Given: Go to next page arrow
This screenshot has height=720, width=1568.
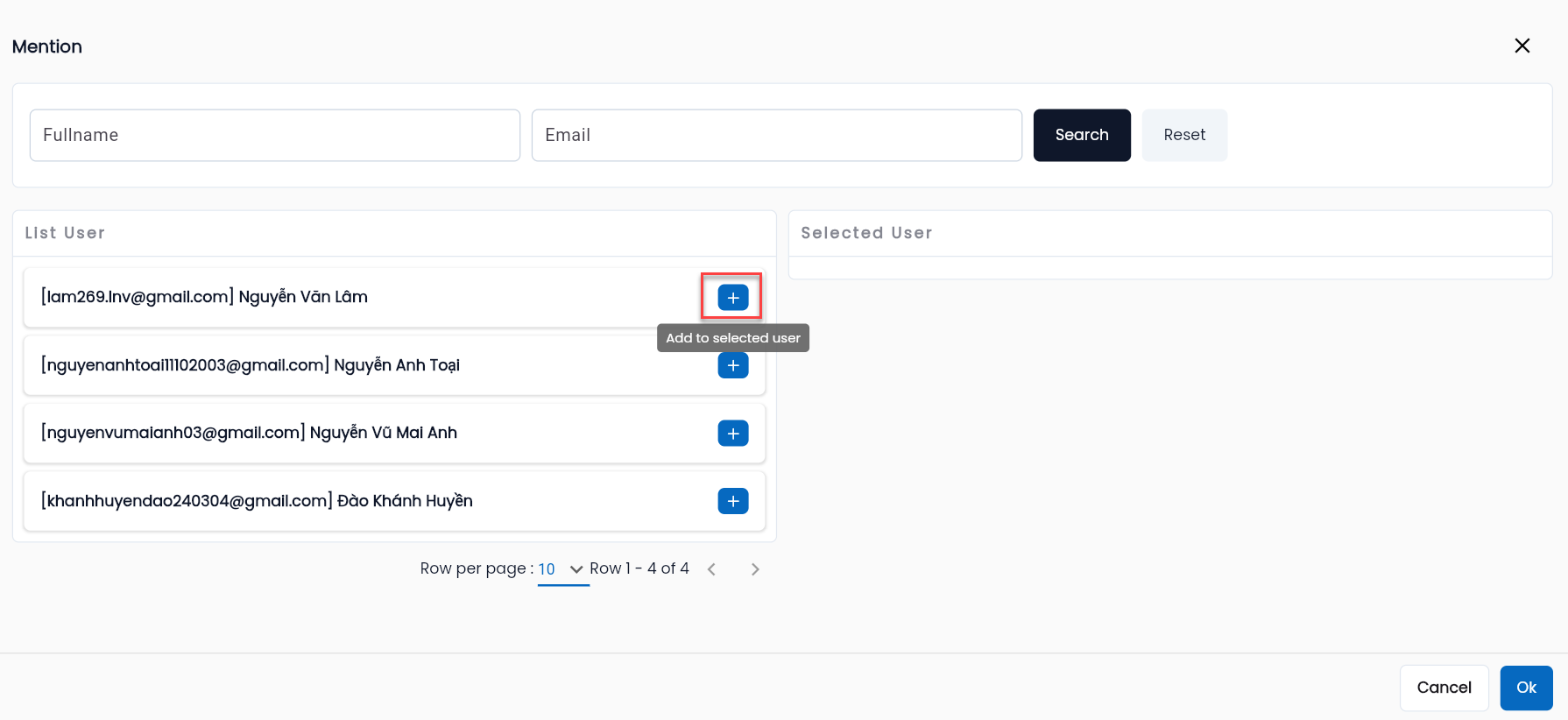Looking at the screenshot, I should 755,569.
